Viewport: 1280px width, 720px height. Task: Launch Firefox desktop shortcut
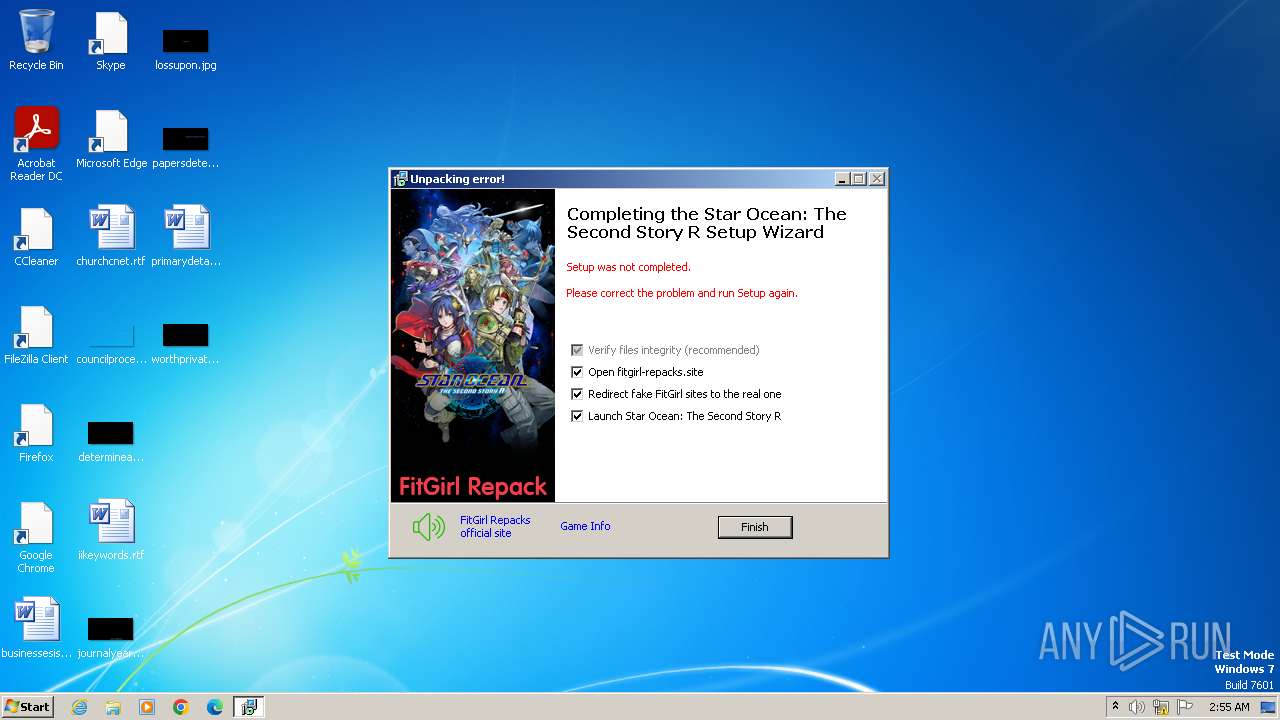click(36, 433)
